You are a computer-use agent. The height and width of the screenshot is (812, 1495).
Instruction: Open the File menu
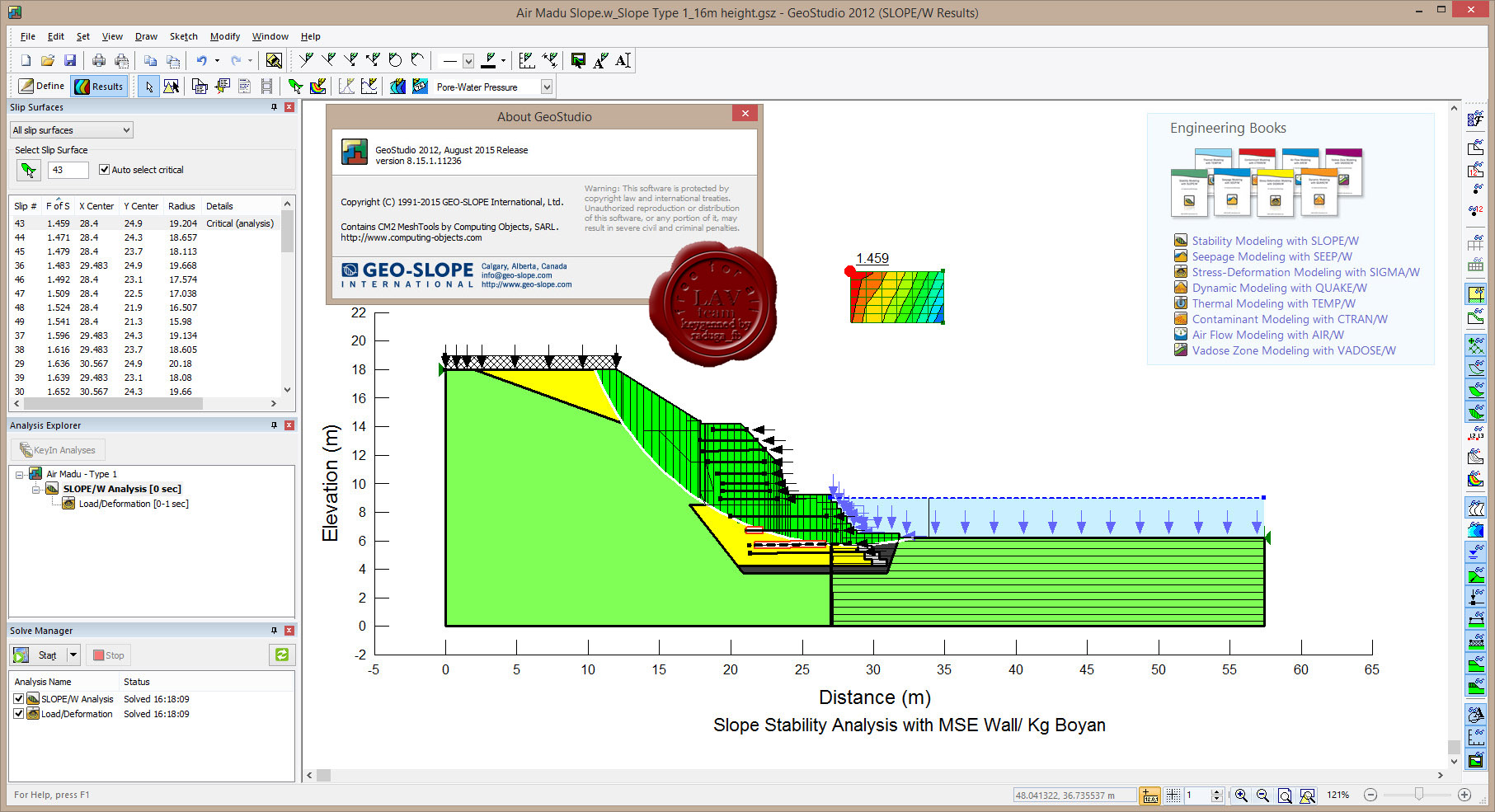[28, 36]
